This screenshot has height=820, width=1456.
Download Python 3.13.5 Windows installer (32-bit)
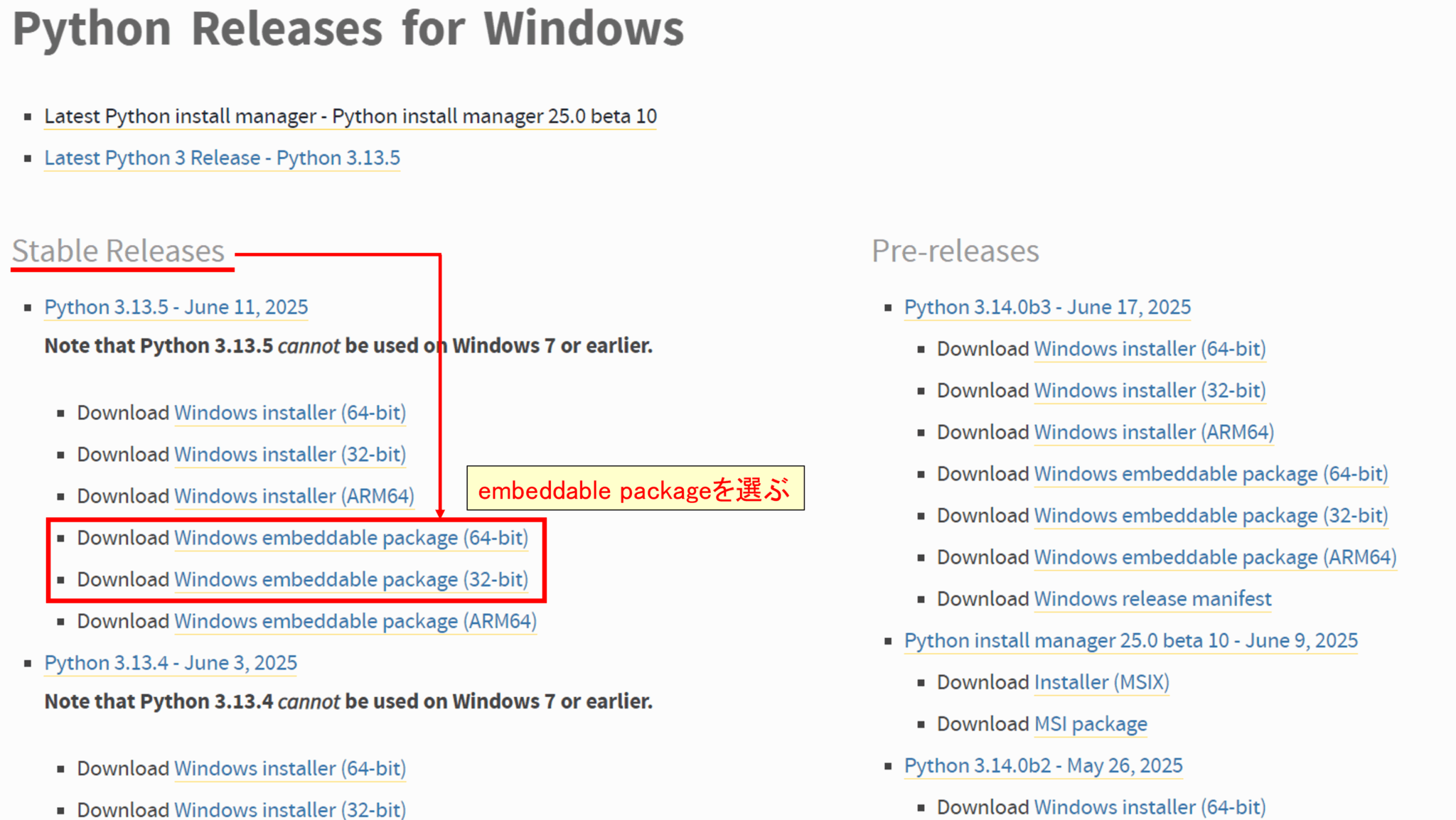(x=289, y=455)
